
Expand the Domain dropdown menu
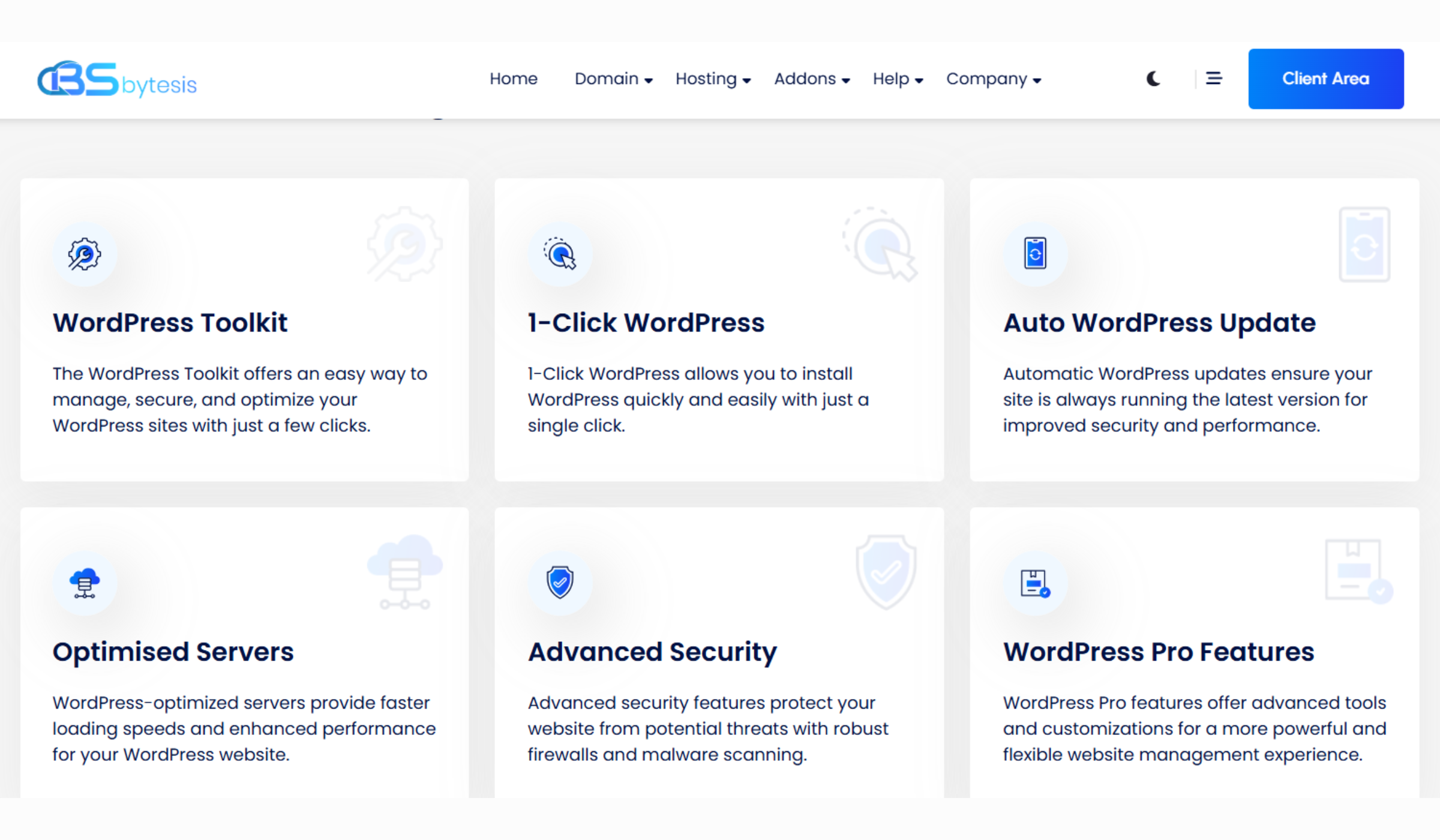pyautogui.click(x=613, y=79)
